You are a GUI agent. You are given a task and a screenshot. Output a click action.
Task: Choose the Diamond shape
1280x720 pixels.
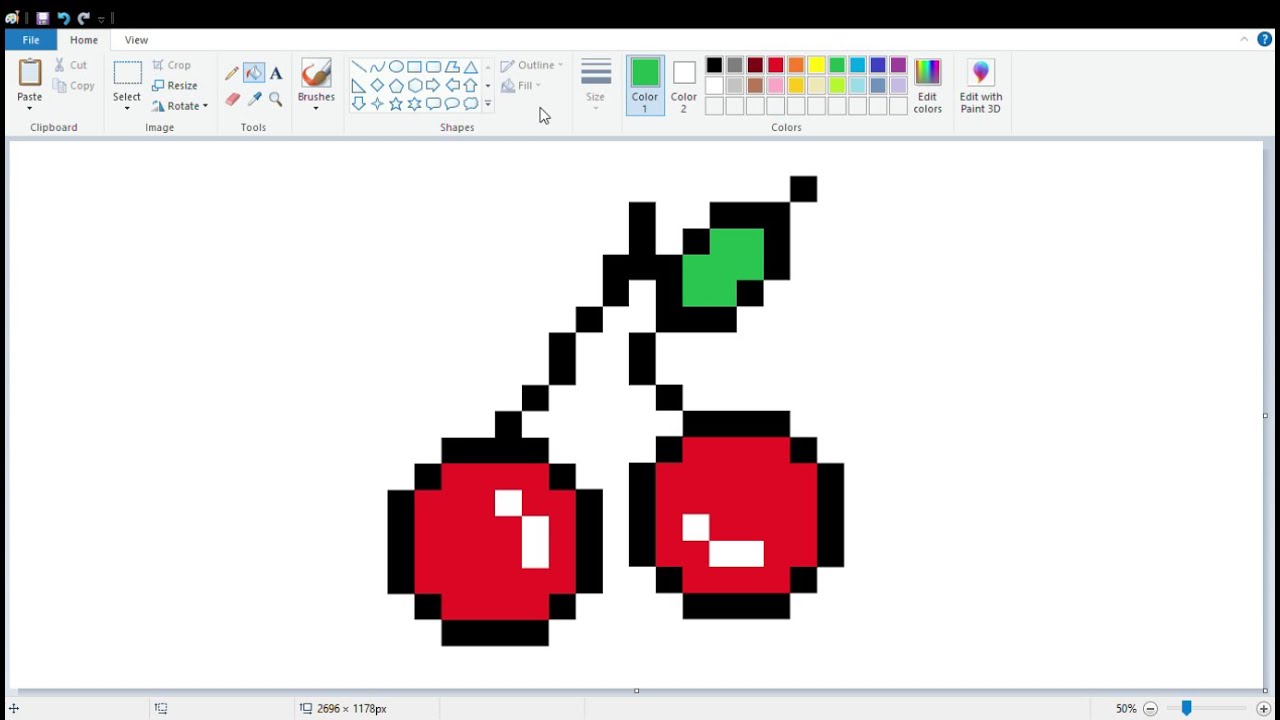tap(377, 85)
